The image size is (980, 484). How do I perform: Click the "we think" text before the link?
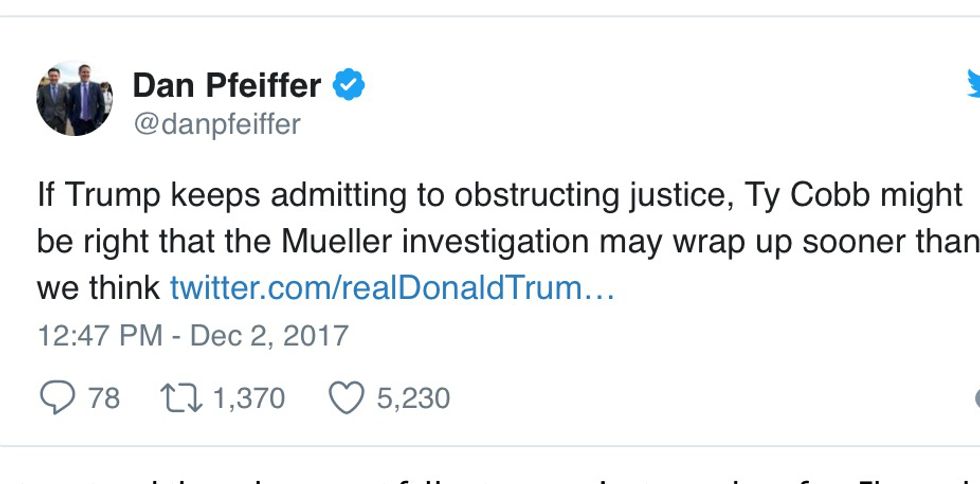point(98,288)
